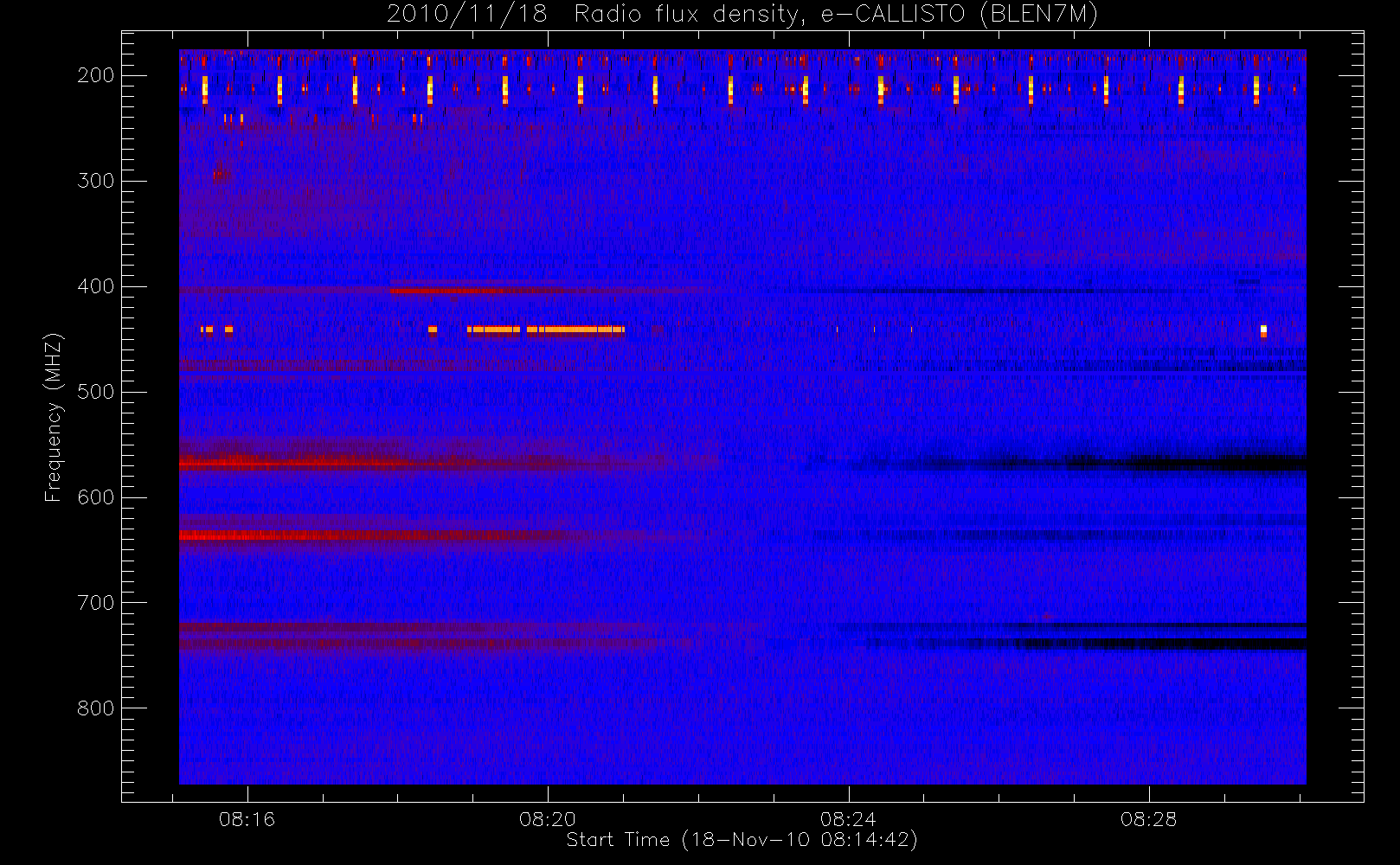Click the white-red spot near 440 MHz at 08:29
Image resolution: width=1400 pixels, height=865 pixels.
click(1263, 330)
